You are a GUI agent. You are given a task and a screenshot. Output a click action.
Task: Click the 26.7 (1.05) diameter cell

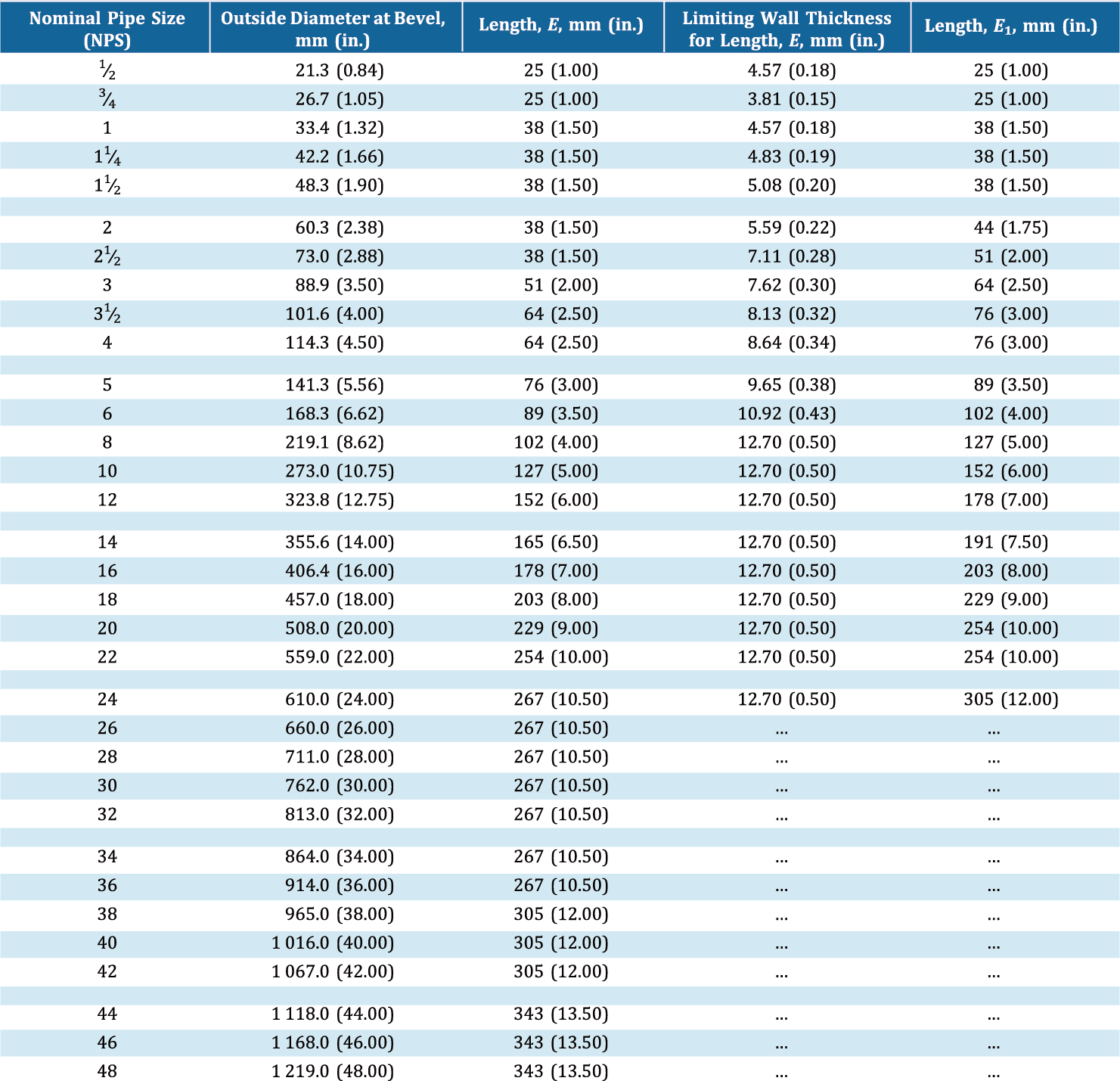pyautogui.click(x=340, y=99)
